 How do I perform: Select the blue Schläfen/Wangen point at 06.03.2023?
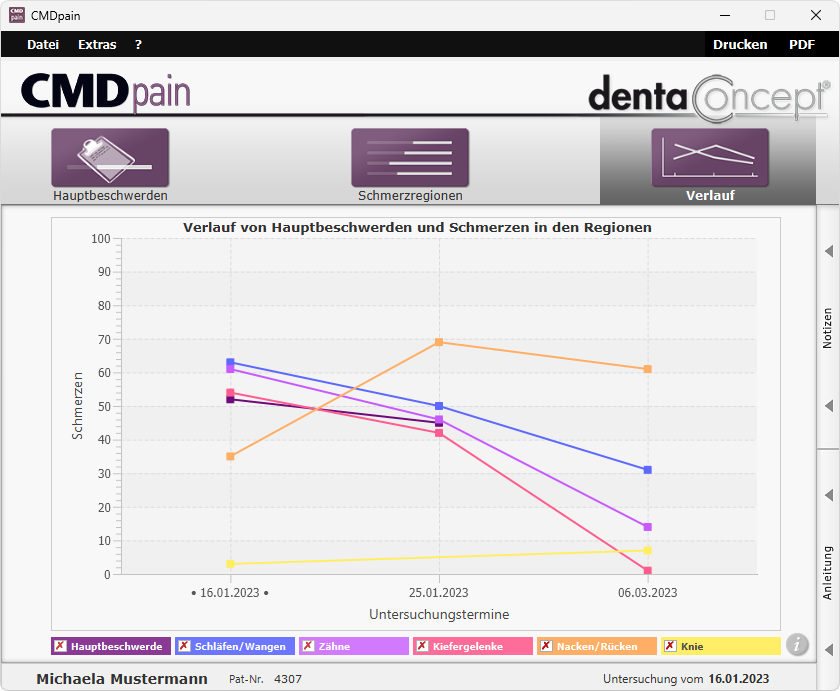pos(648,470)
